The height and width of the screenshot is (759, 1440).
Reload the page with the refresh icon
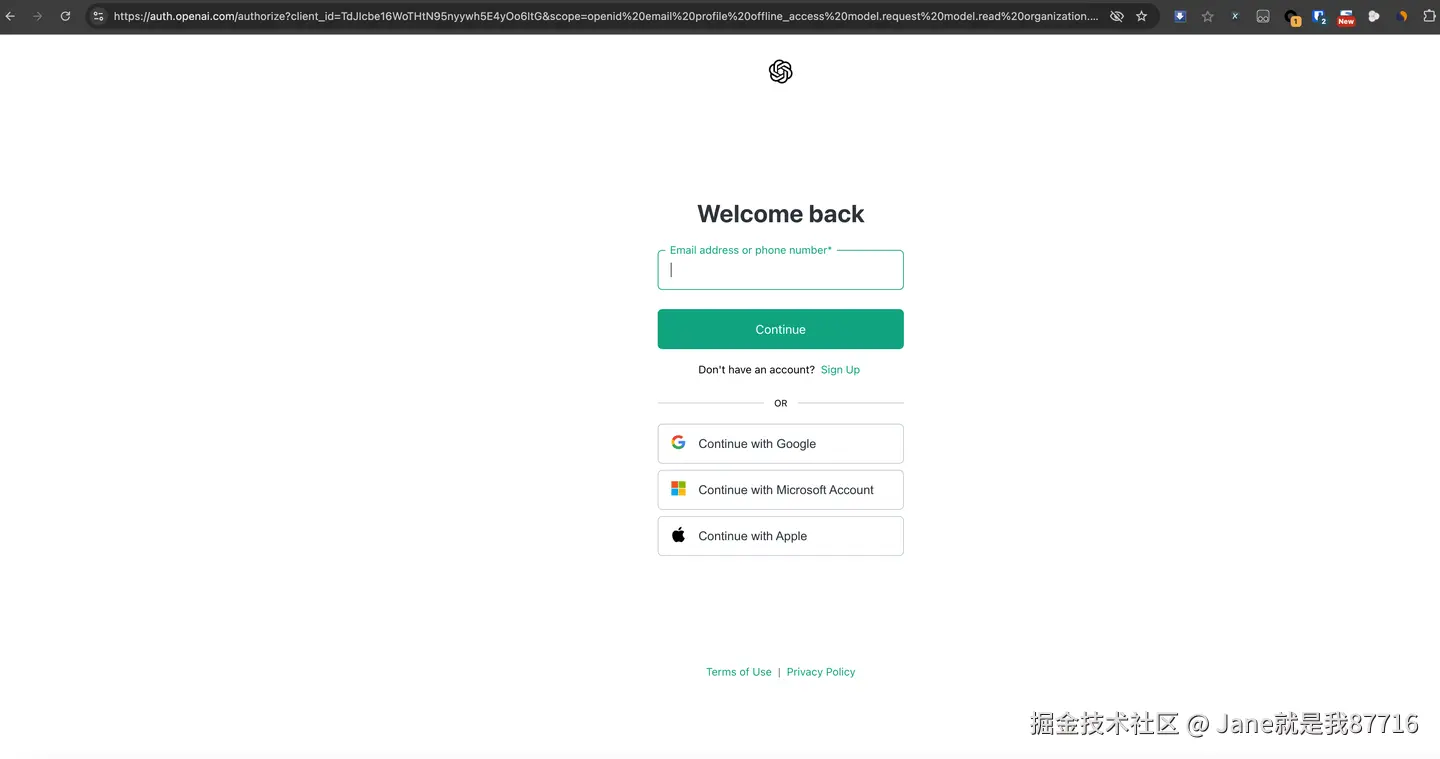[66, 16]
